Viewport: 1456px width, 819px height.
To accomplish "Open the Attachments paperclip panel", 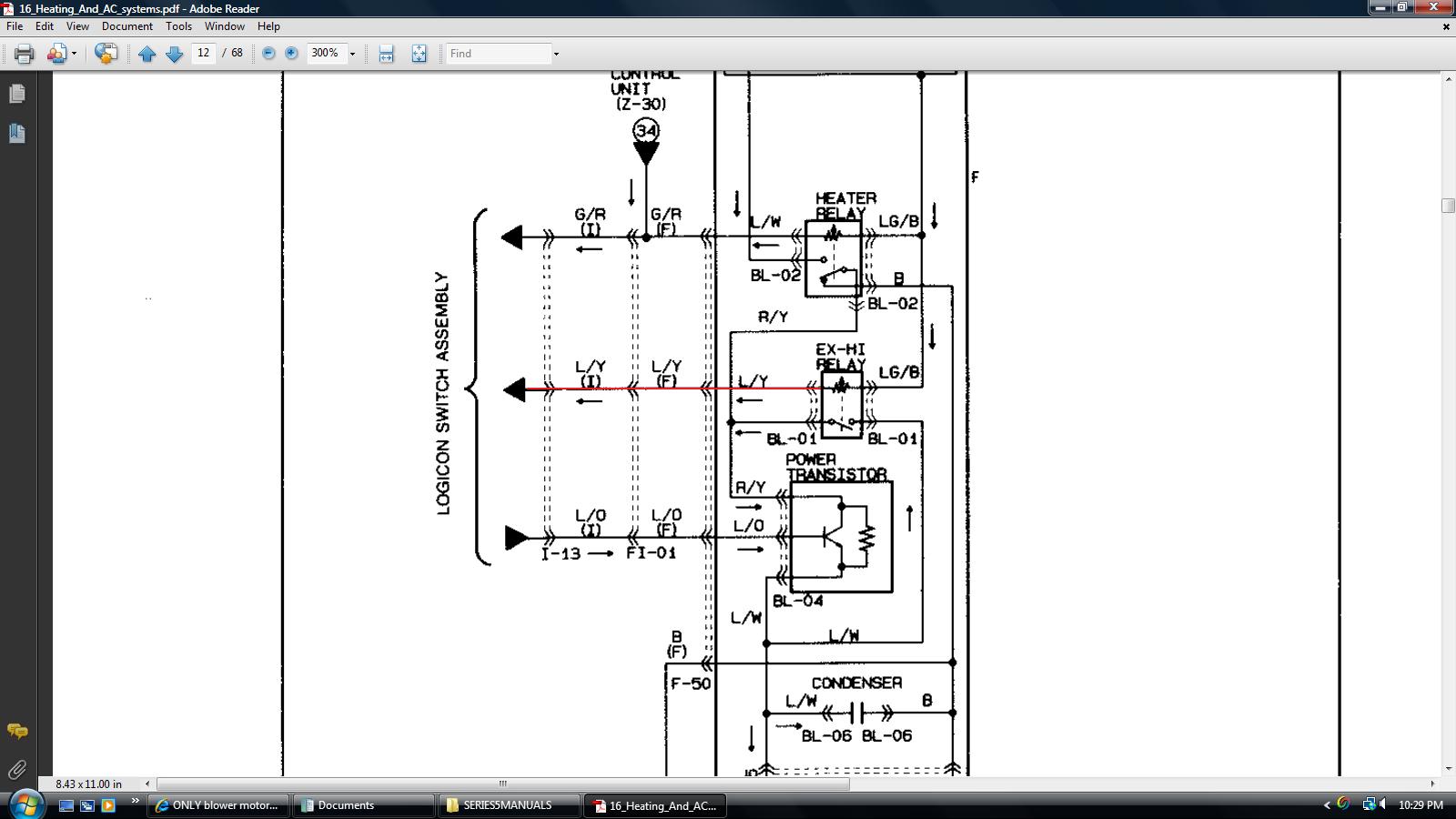I will click(x=16, y=770).
